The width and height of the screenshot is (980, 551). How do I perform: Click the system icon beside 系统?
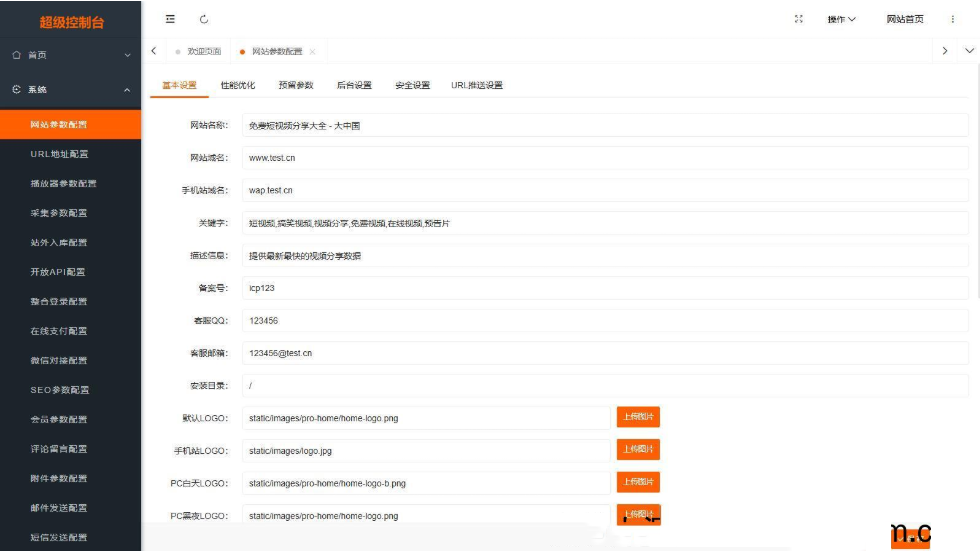(x=17, y=89)
